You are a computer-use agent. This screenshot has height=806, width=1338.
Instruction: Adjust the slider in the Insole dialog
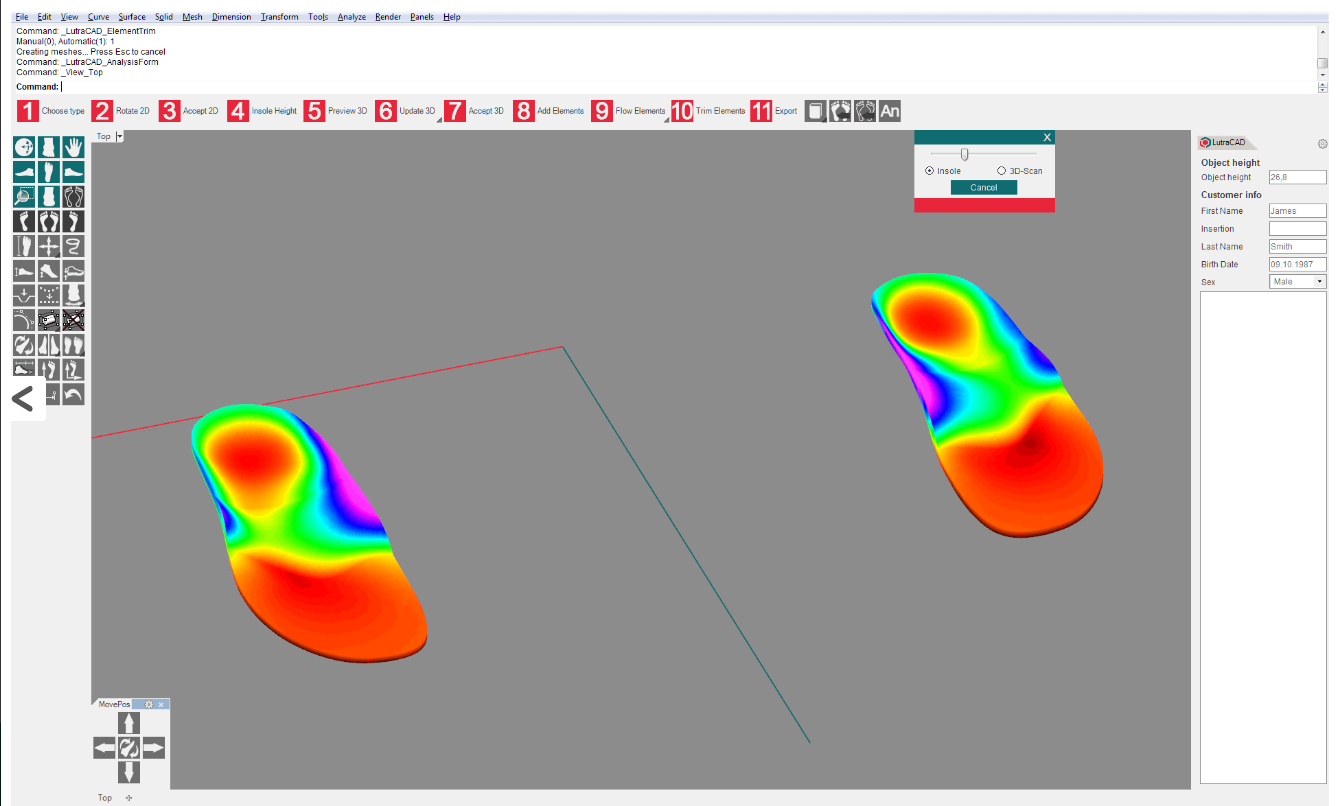pyautogui.click(x=964, y=153)
